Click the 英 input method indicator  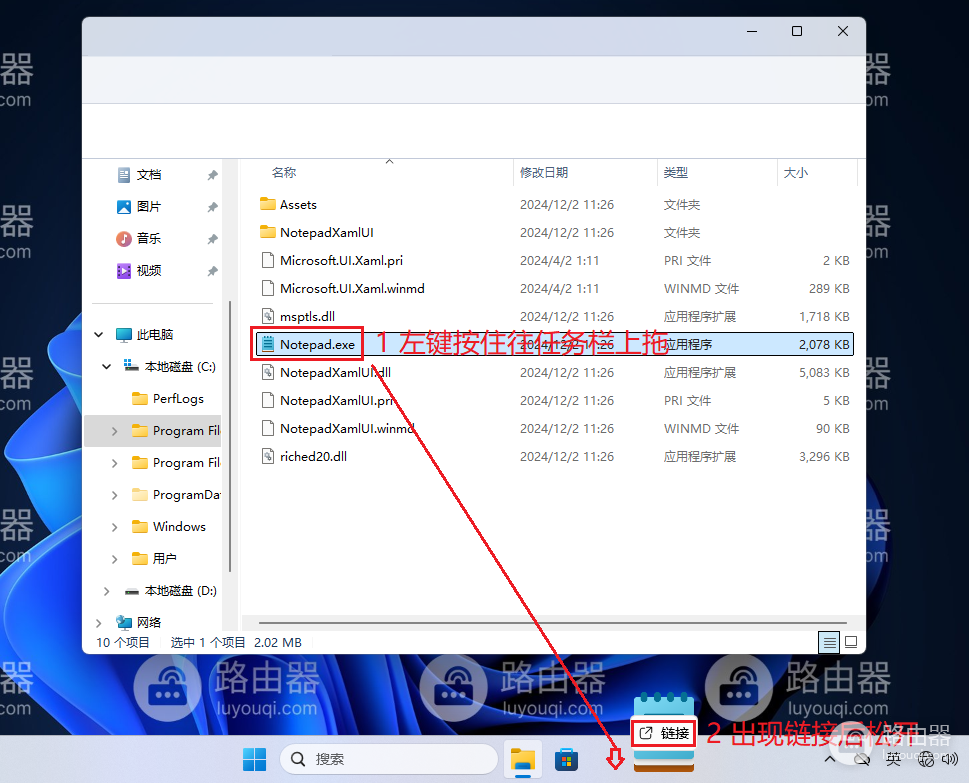(893, 759)
